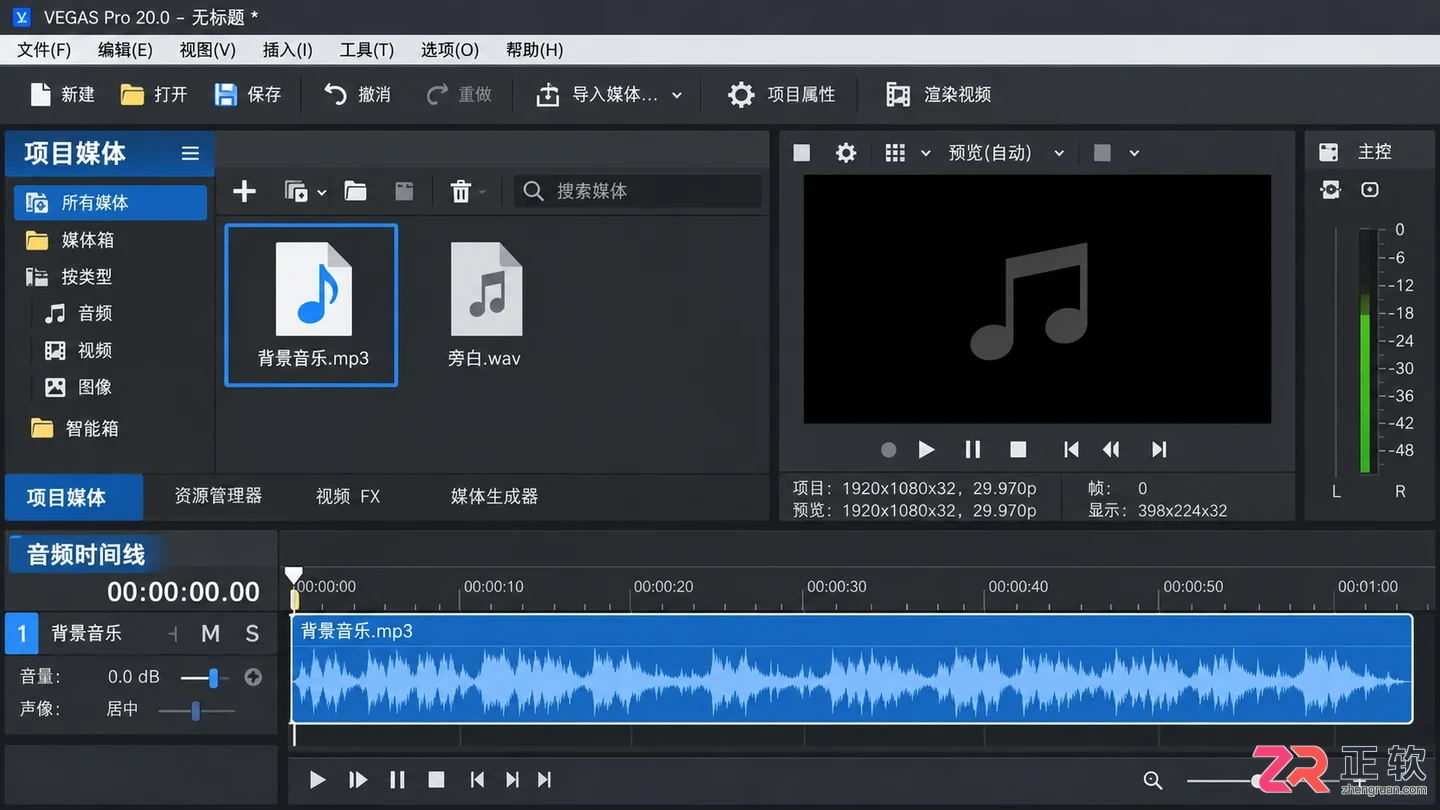Screen dimensions: 1440x810
Task: Play timeline from transport bar
Action: [317, 780]
